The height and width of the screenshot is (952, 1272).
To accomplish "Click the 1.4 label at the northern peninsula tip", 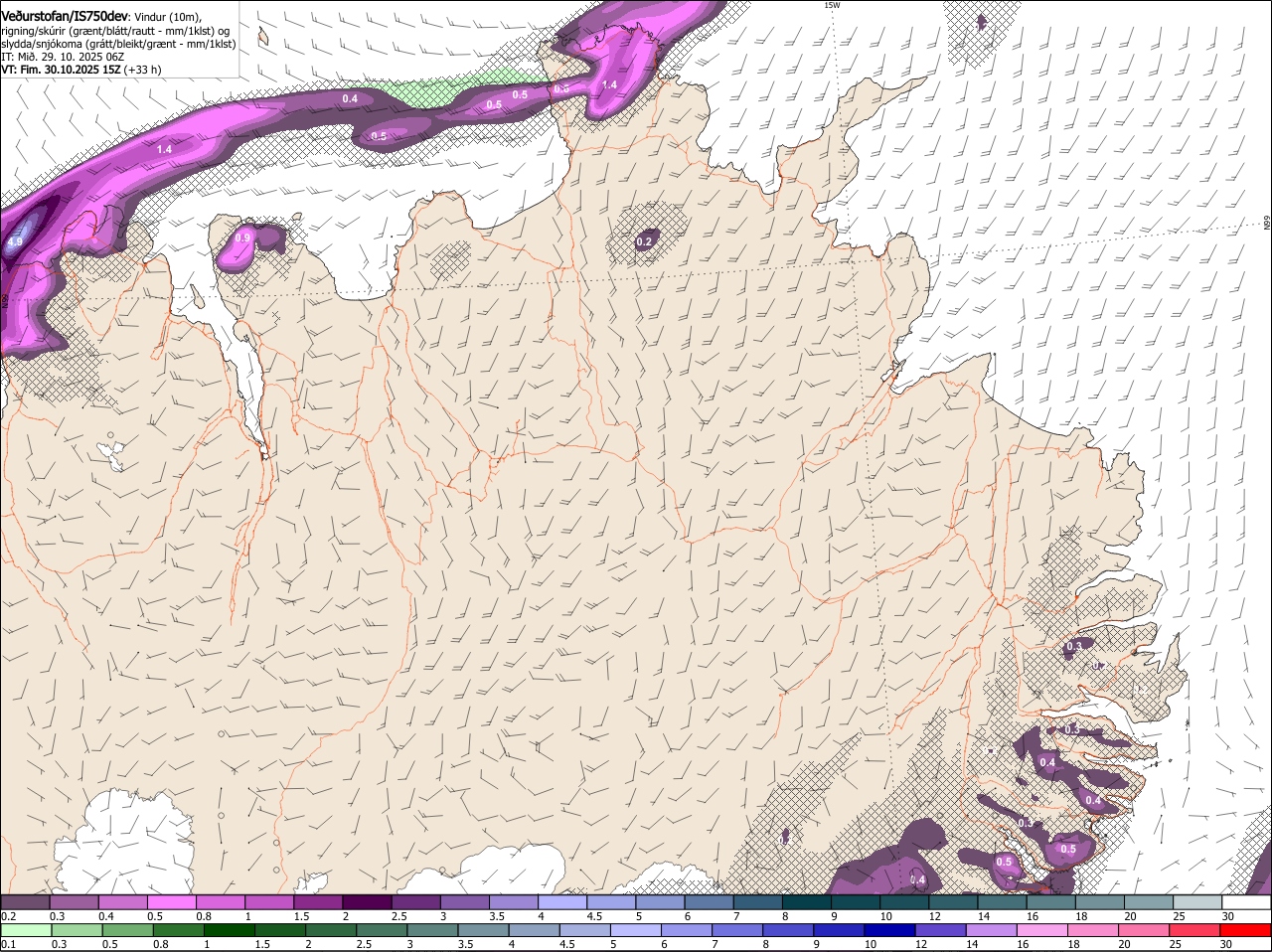I will click(609, 85).
